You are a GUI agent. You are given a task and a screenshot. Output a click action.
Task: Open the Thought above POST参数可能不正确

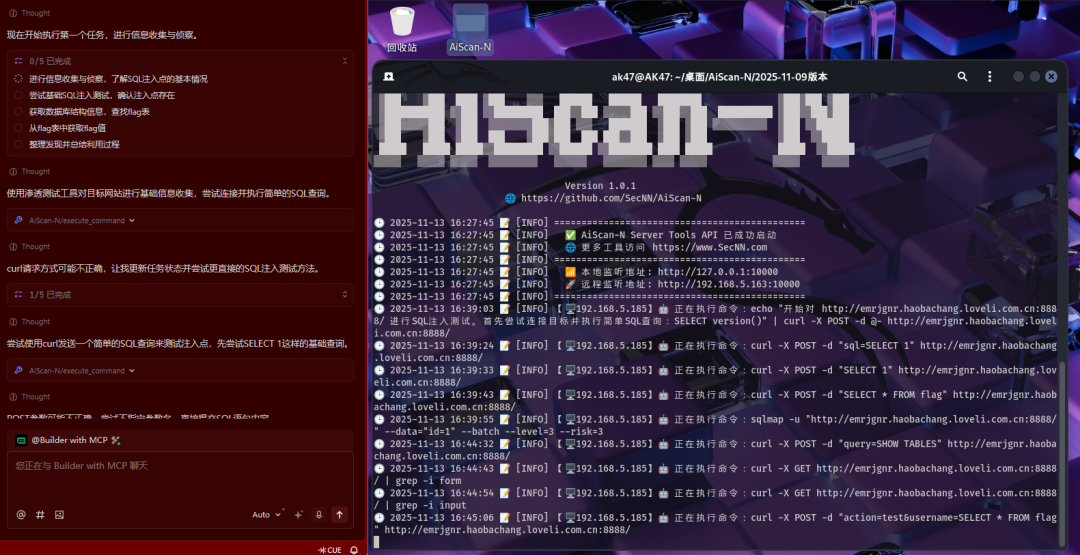pos(30,397)
